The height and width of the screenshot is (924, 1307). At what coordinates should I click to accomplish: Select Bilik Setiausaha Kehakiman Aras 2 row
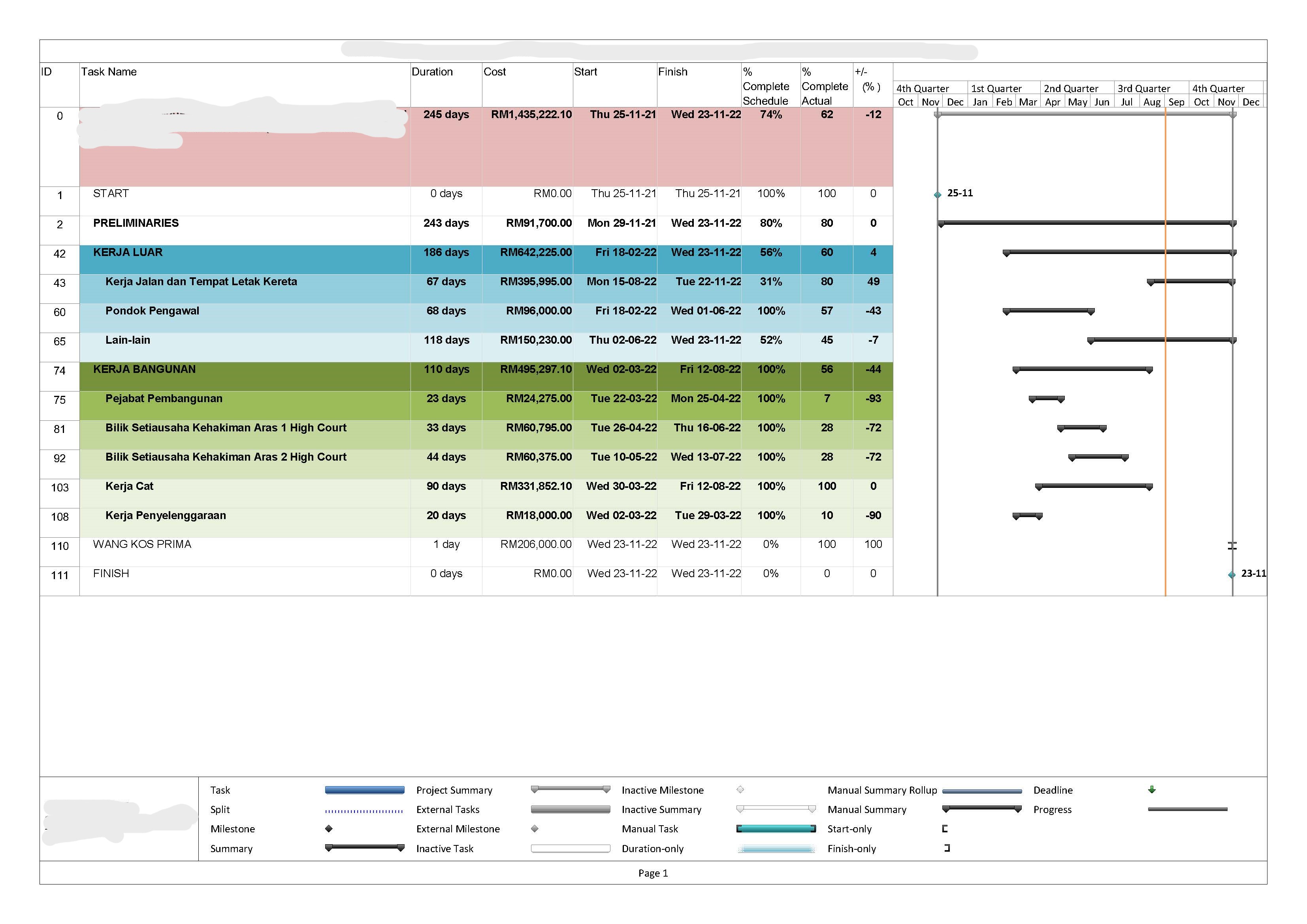click(466, 464)
